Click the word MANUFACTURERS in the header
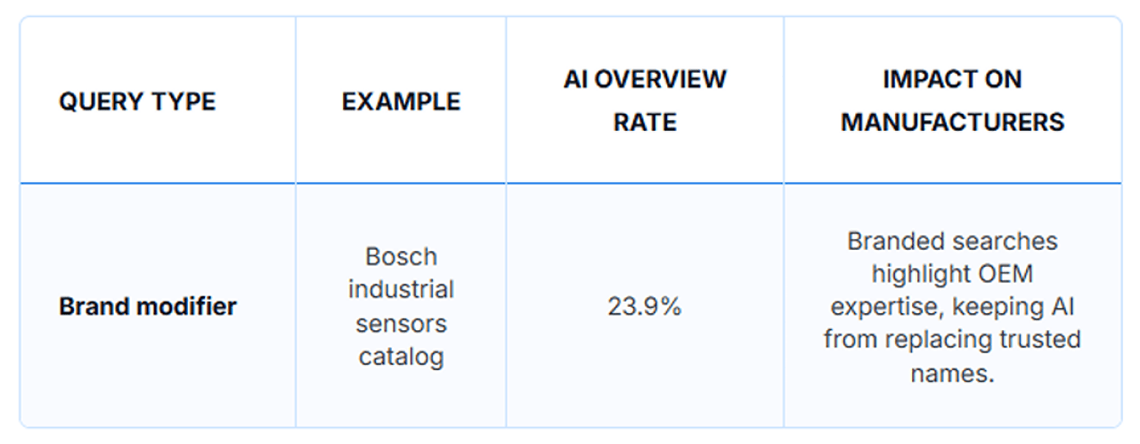This screenshot has width=1140, height=444. coord(952,123)
